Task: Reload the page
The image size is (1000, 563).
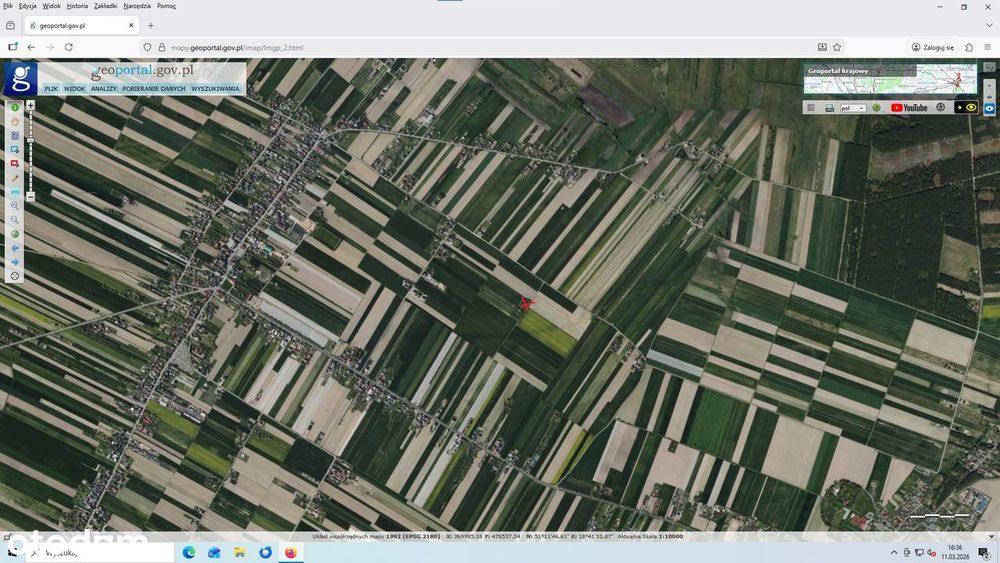Action: 69,47
